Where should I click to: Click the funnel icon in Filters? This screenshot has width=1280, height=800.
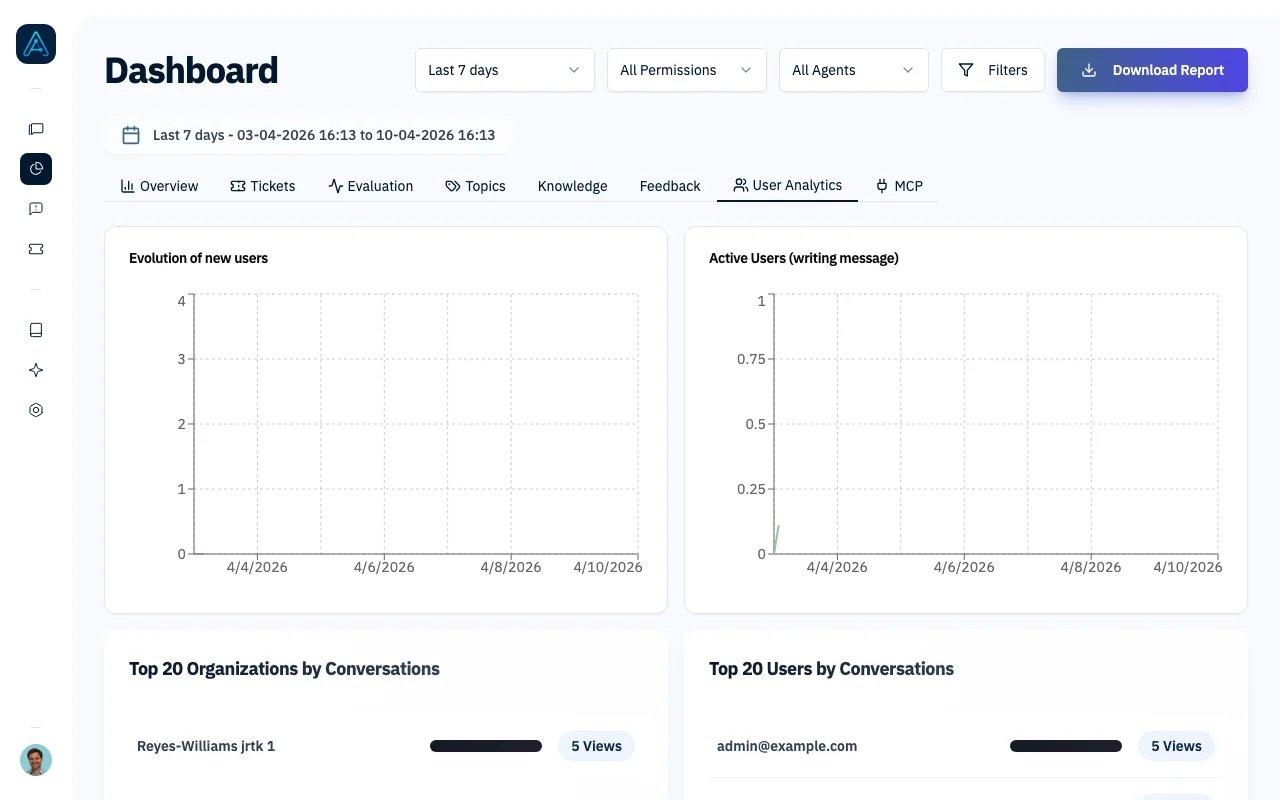[x=966, y=70]
